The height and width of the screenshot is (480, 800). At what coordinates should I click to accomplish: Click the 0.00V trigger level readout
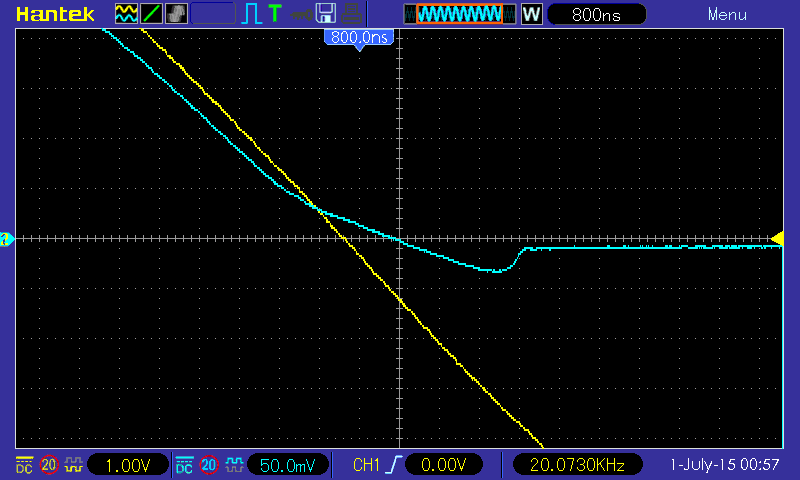click(x=443, y=465)
